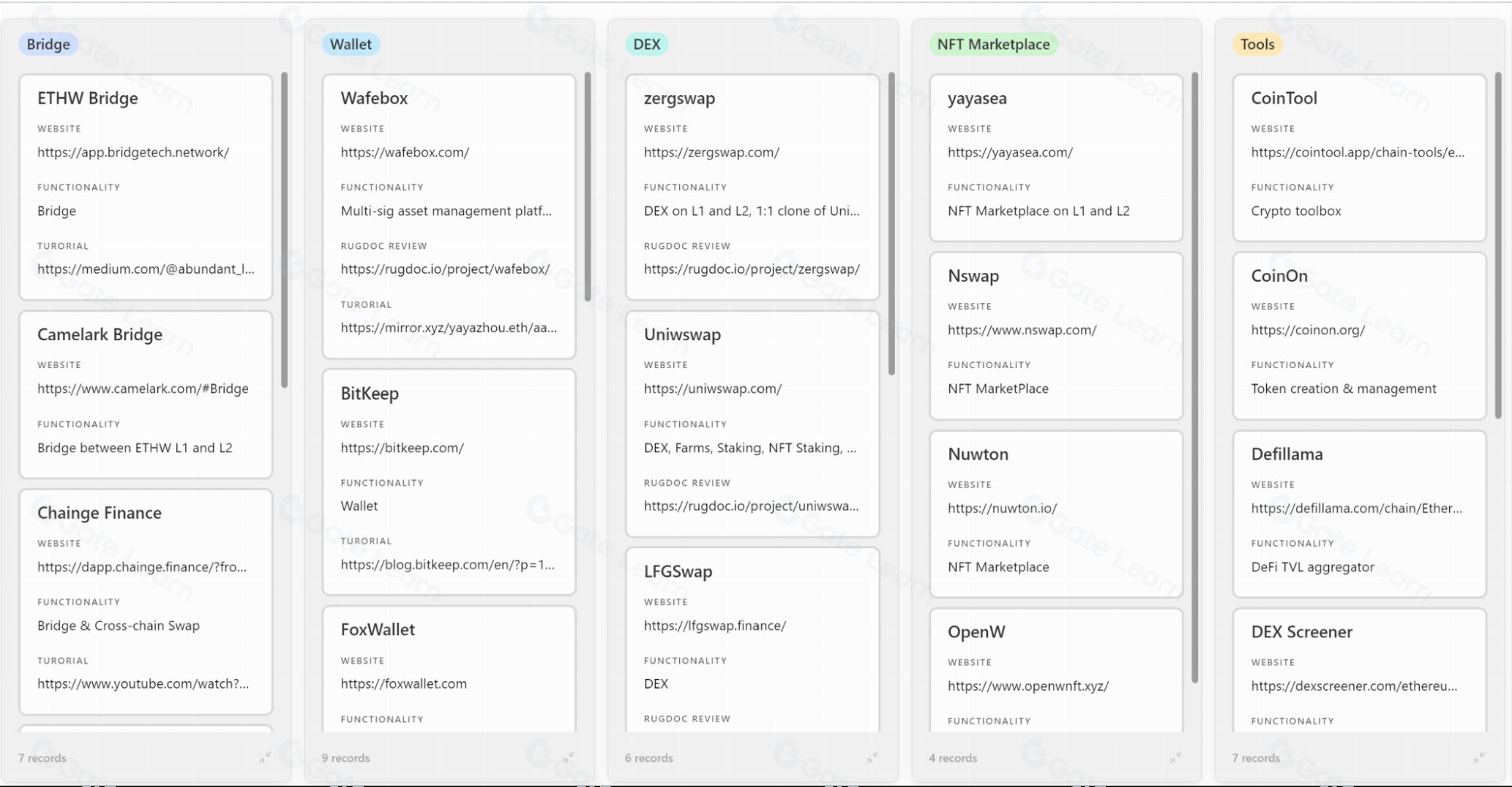Open the blog.bitkeep.com tutorial link

[x=448, y=565]
